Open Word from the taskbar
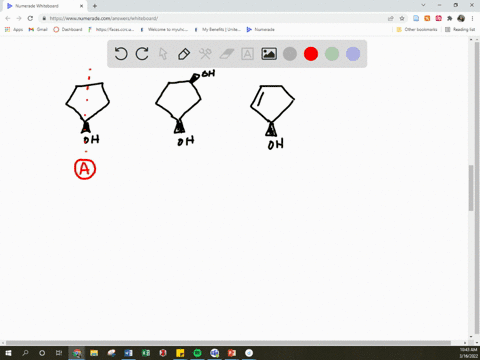The width and height of the screenshot is (480, 360). tap(128, 353)
